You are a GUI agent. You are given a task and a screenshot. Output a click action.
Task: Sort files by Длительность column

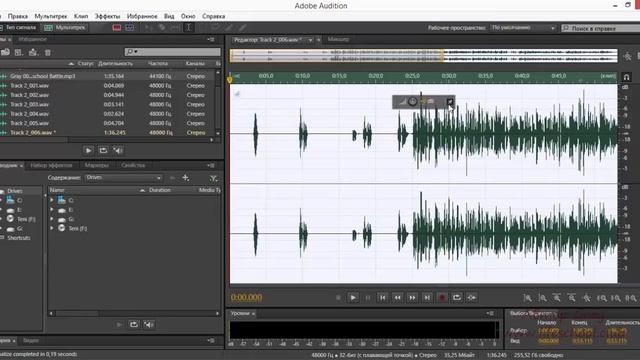(x=116, y=64)
